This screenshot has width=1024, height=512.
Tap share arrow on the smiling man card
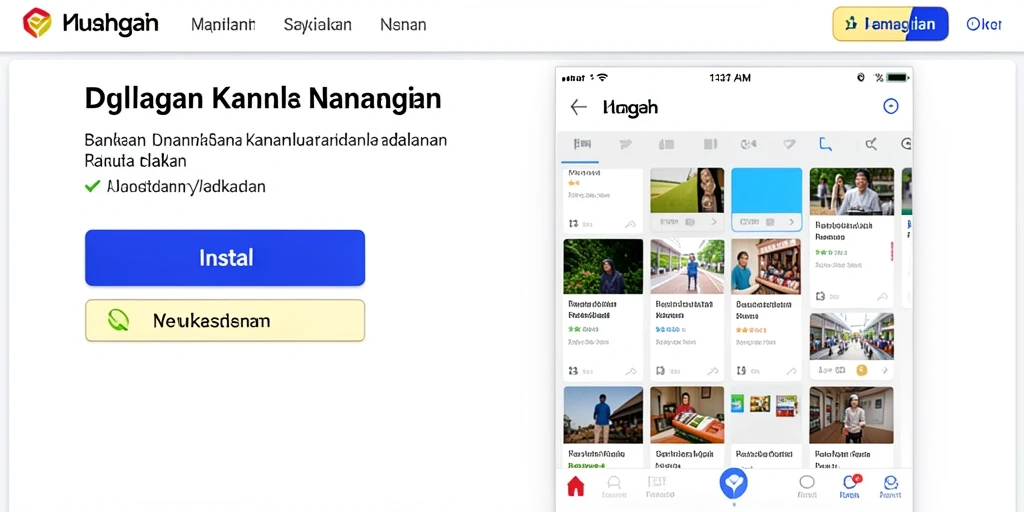(883, 296)
